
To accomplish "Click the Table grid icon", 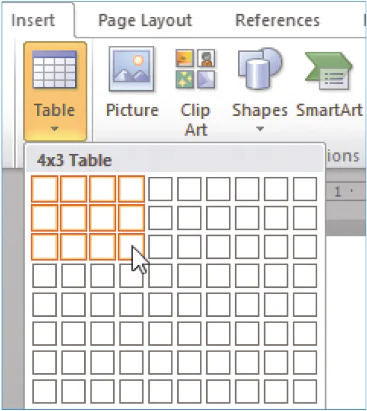I will point(55,69).
